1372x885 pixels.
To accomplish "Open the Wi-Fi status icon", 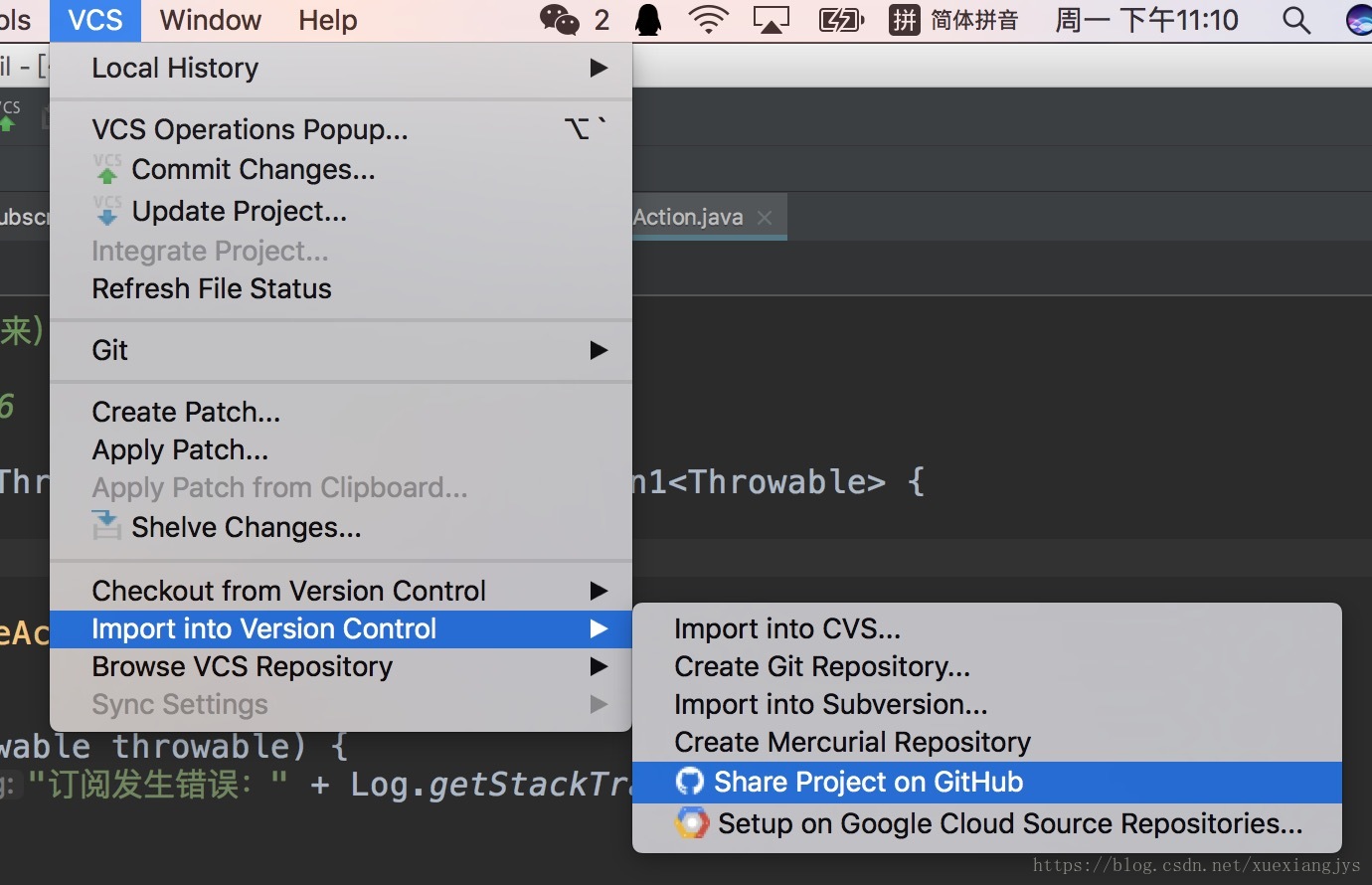I will (708, 19).
